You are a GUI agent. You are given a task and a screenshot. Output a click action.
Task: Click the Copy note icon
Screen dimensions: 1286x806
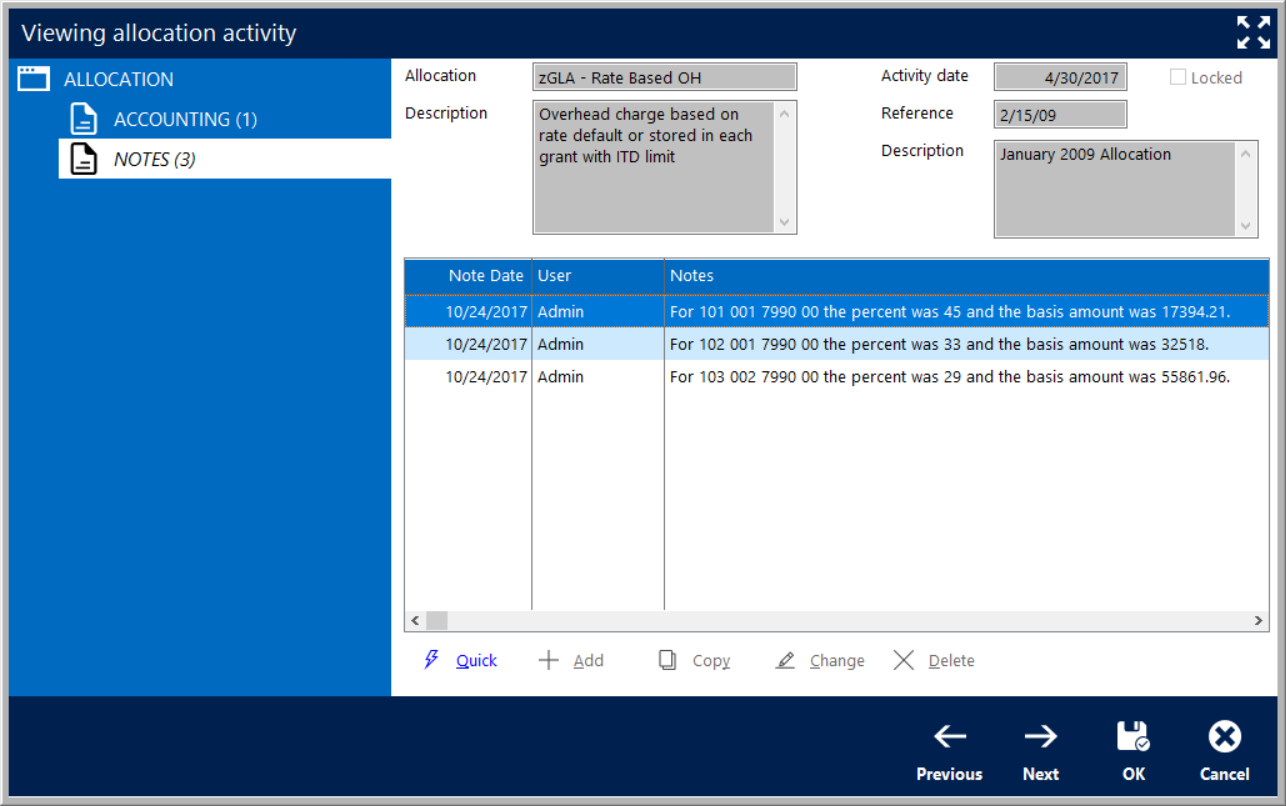[x=667, y=660]
